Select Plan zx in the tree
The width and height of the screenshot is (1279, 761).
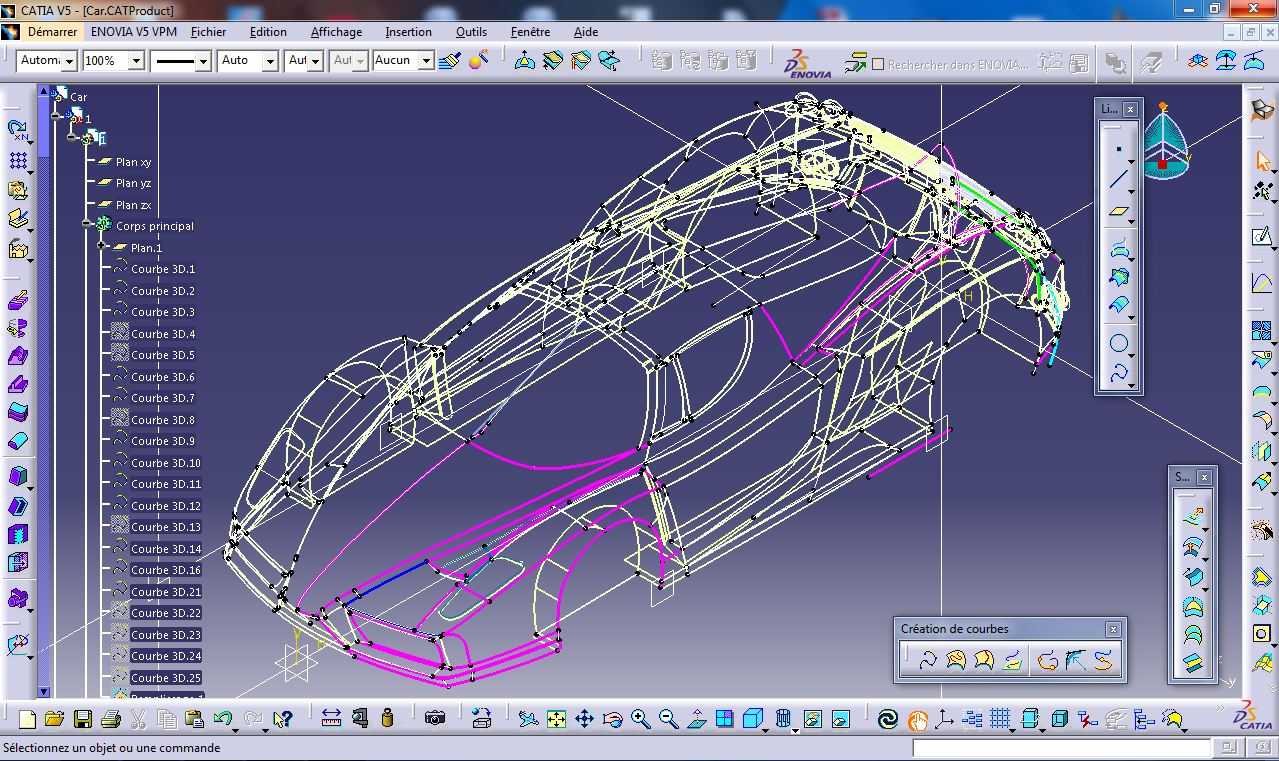[133, 205]
